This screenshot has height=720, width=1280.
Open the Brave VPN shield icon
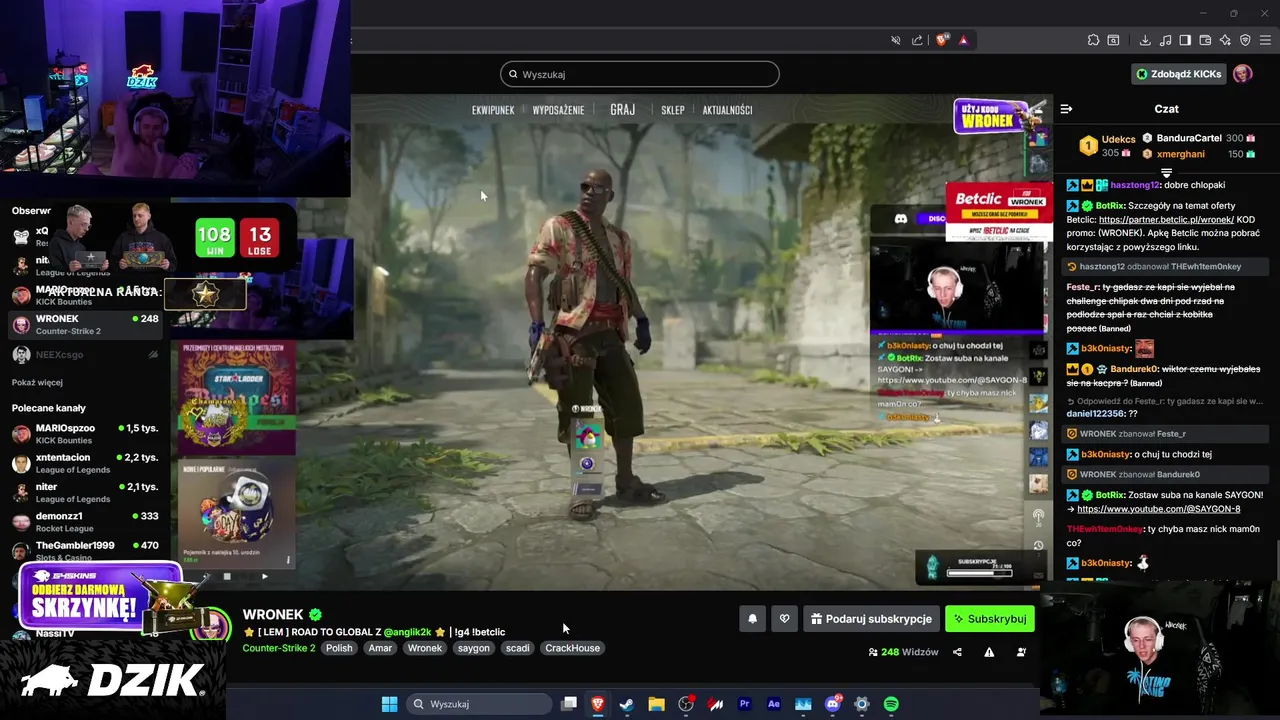coord(1245,40)
